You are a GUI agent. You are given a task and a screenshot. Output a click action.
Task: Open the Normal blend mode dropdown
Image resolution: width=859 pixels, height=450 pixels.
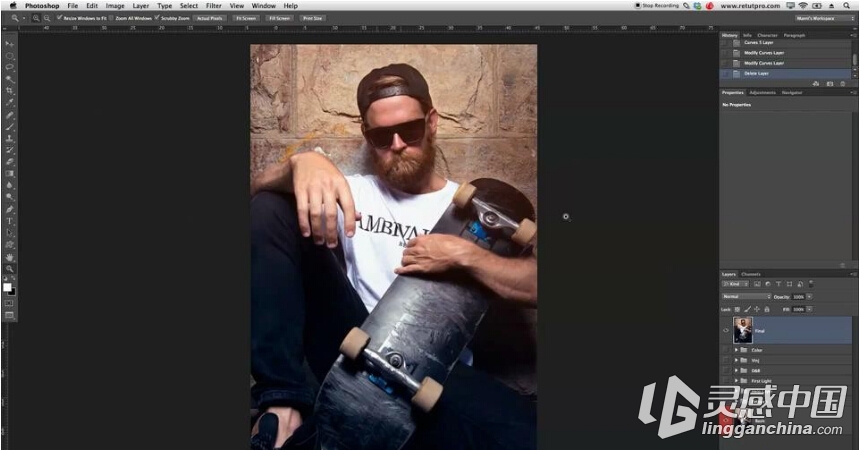pyautogui.click(x=746, y=297)
